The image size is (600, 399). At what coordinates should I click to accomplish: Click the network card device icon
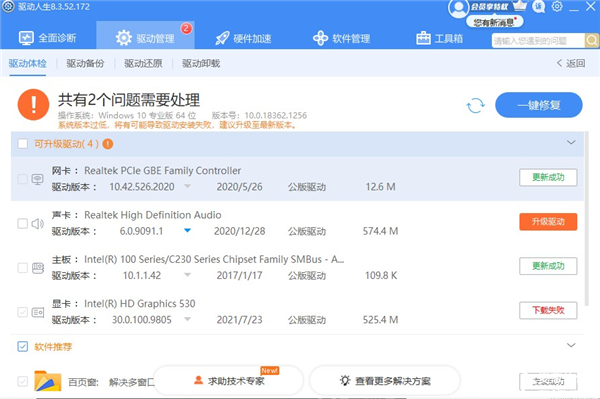[x=38, y=179]
